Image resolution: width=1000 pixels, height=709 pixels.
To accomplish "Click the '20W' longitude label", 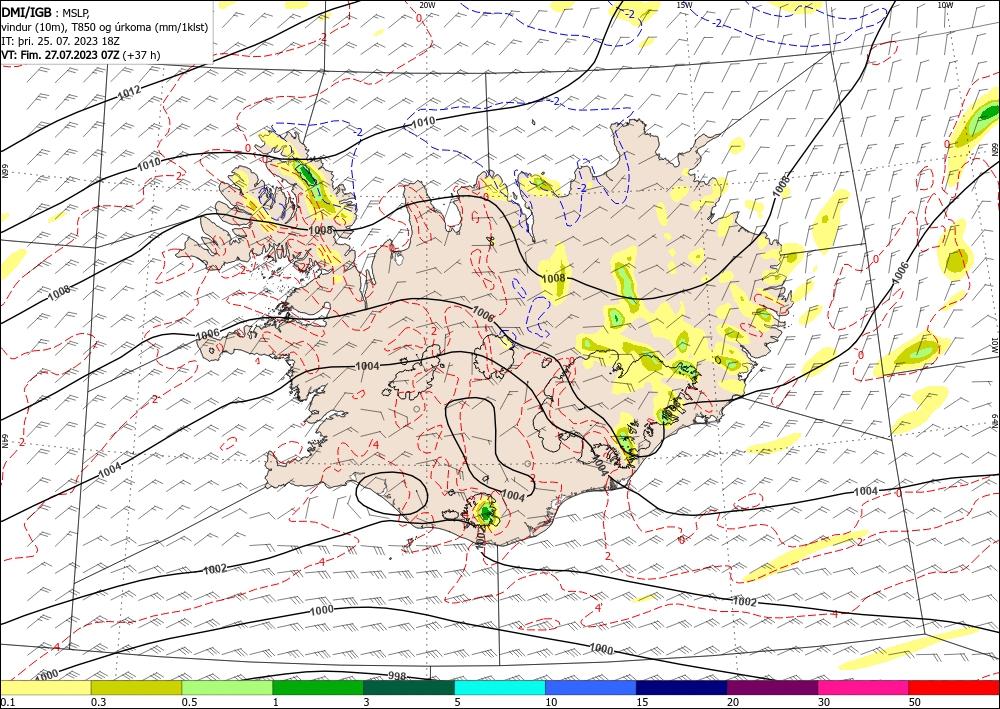I will point(428,5).
